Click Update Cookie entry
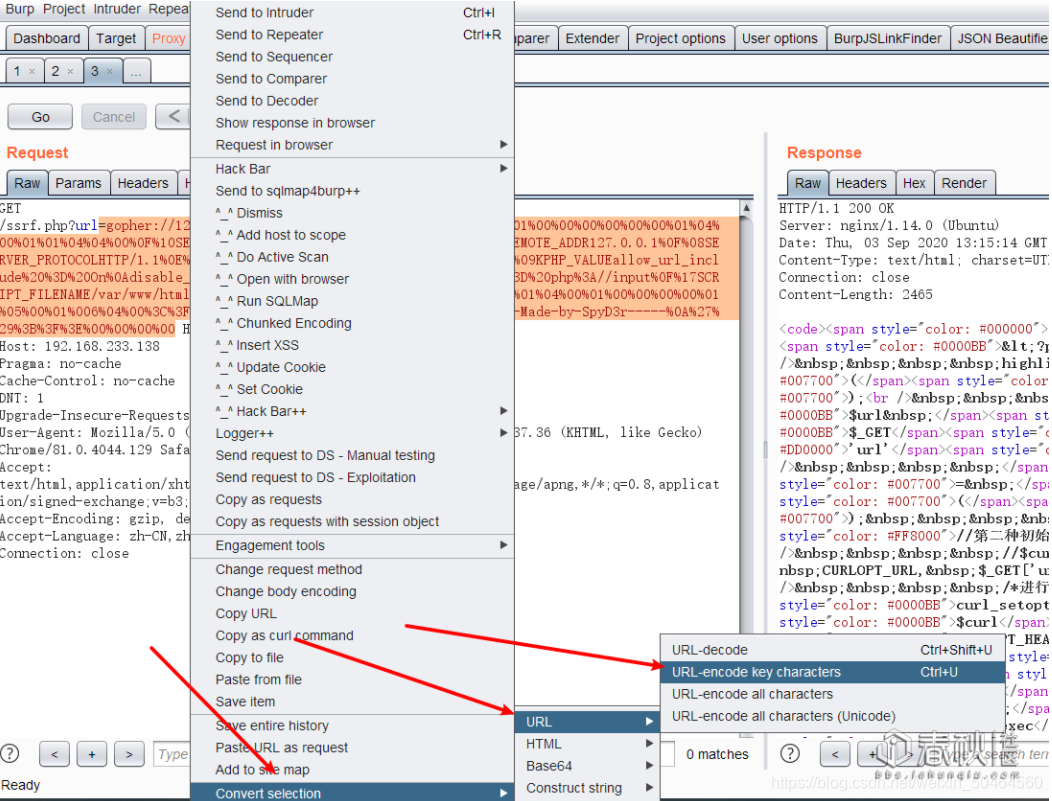 pos(352,368)
